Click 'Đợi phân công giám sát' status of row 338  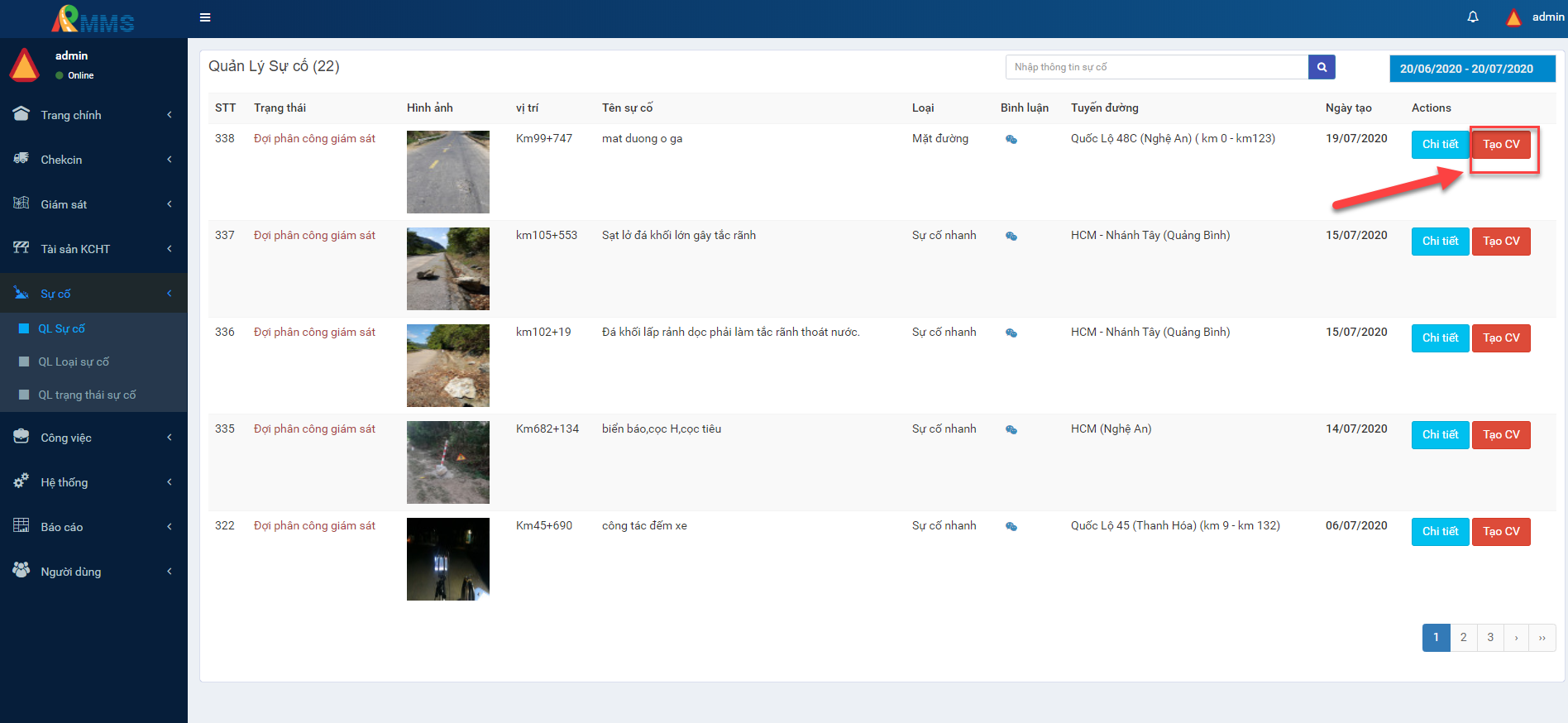314,139
